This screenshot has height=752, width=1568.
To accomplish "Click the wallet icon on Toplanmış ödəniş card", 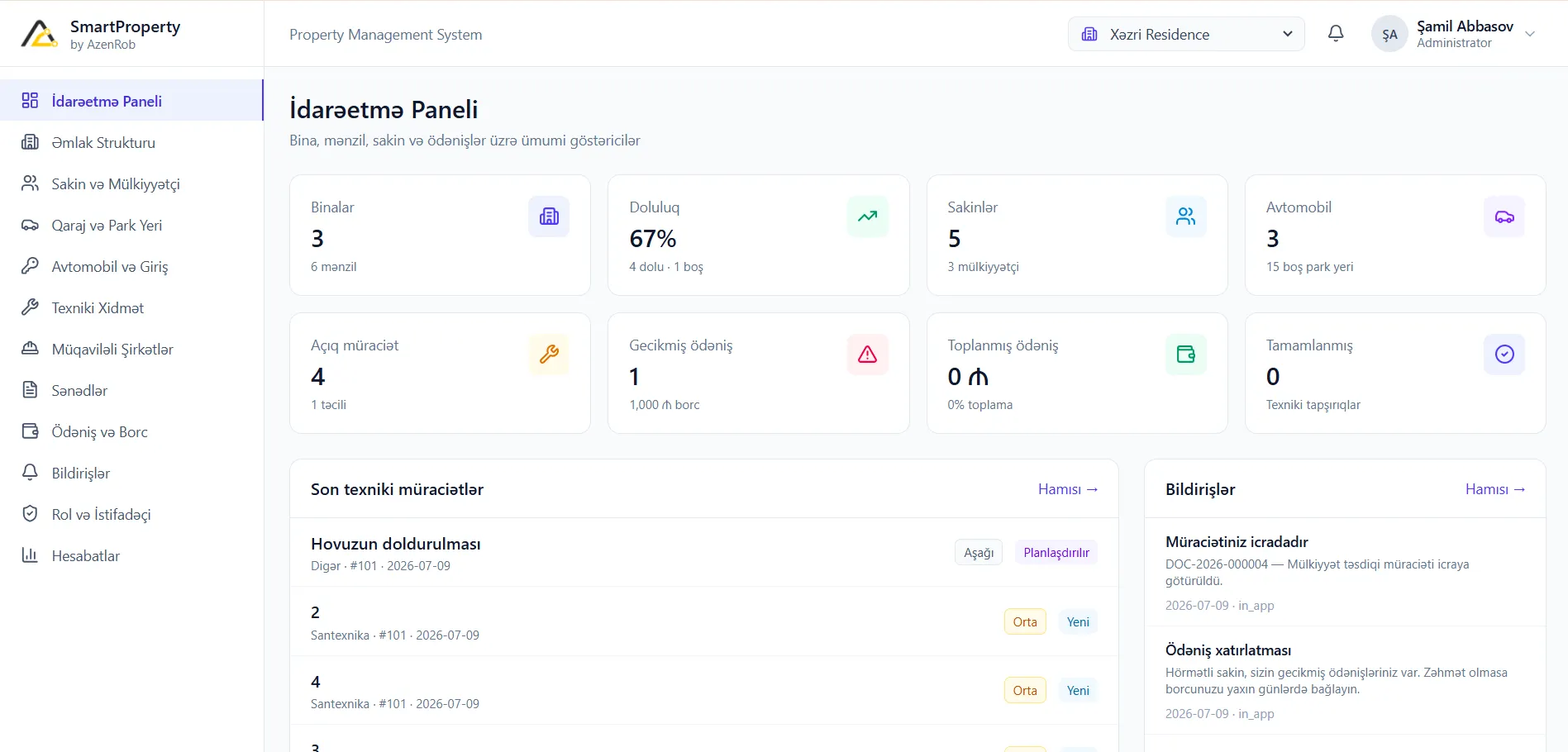I will (1186, 355).
